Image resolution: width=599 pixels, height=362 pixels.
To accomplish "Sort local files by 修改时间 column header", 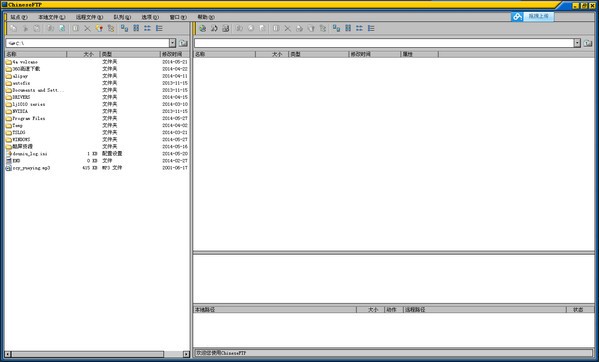I will (x=175, y=54).
